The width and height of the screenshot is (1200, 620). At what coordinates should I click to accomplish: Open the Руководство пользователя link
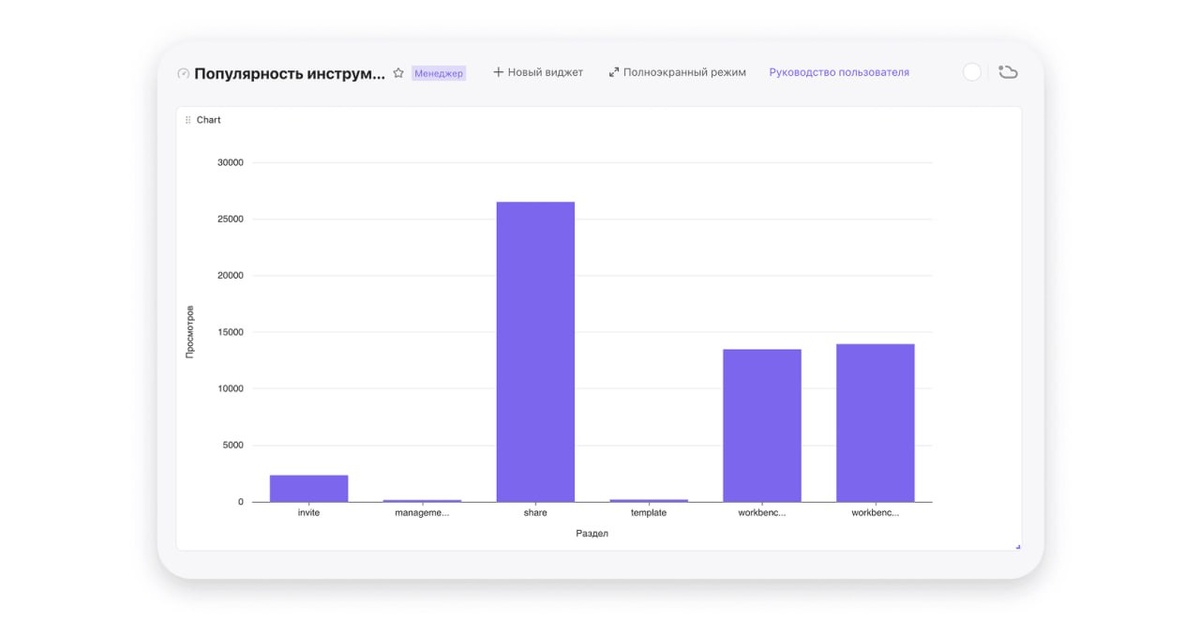(x=839, y=72)
